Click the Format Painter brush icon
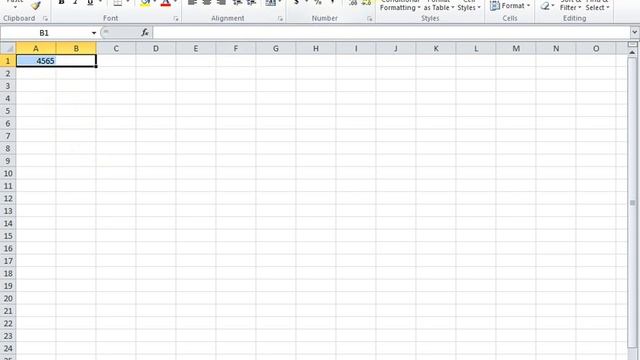Screen dimensions: 640x360 [x=36, y=5]
